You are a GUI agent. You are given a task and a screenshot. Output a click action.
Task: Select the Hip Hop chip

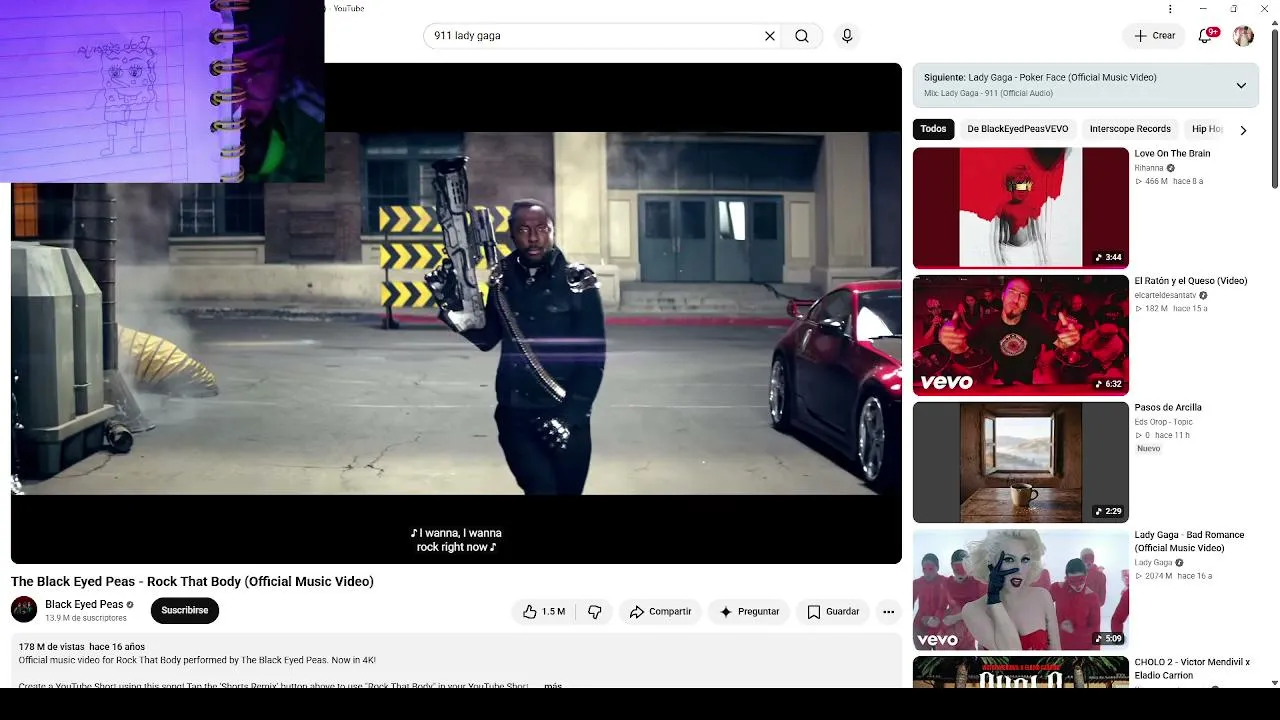click(x=1207, y=129)
